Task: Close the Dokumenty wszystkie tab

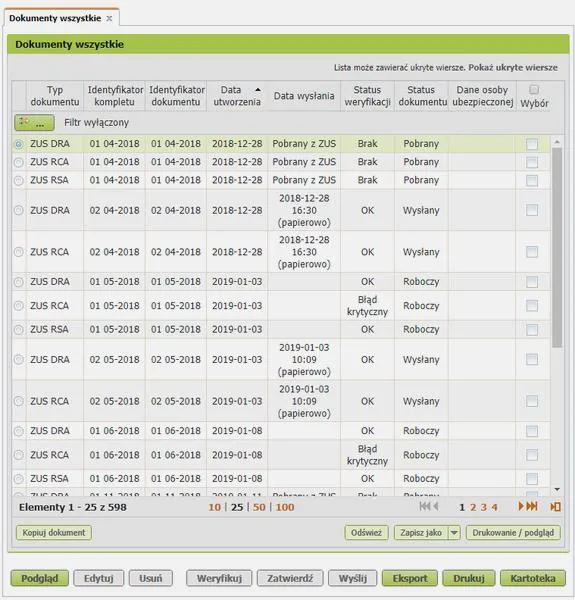Action: (x=109, y=18)
